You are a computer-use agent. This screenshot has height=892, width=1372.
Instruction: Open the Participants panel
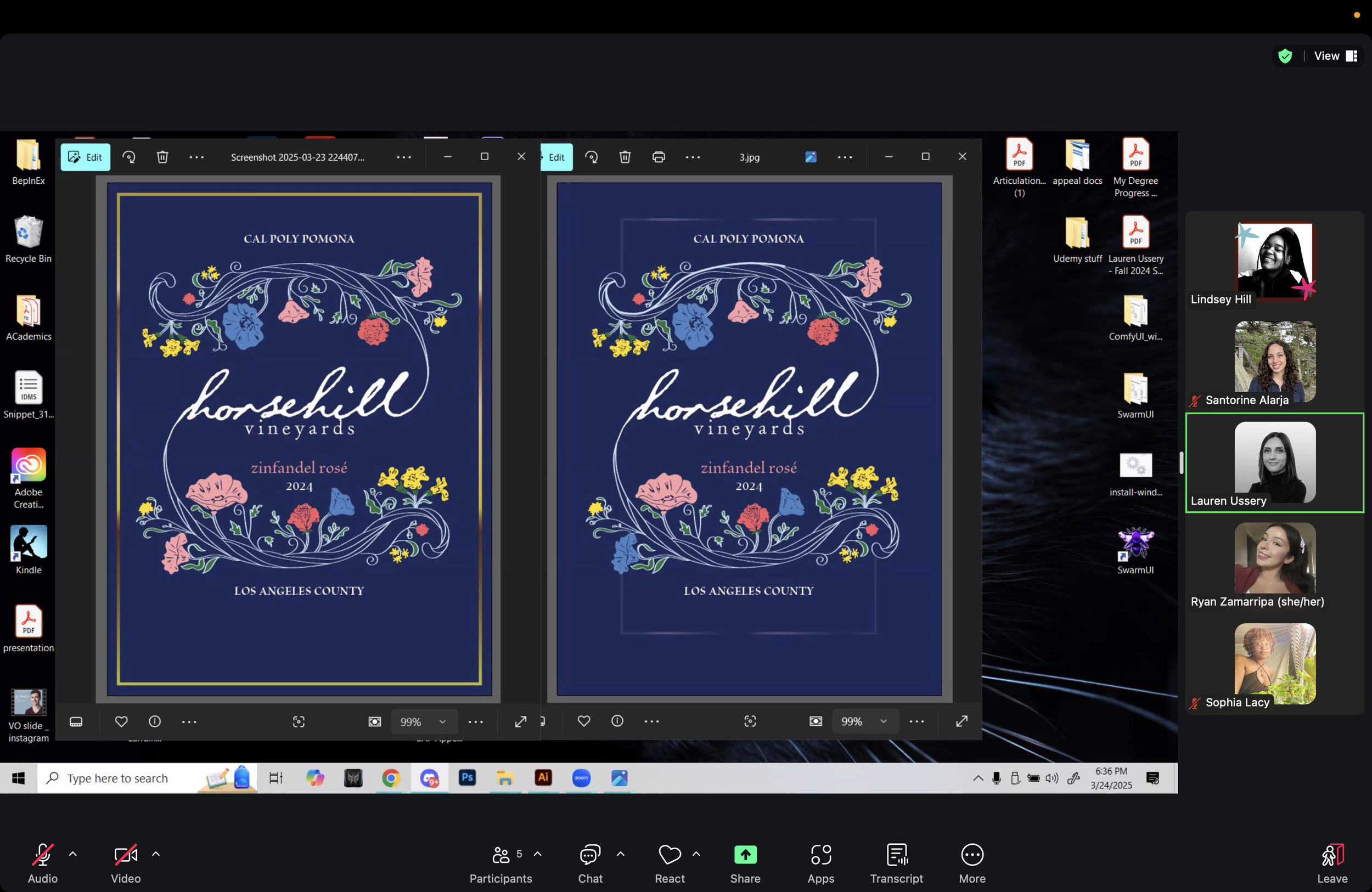[x=501, y=863]
